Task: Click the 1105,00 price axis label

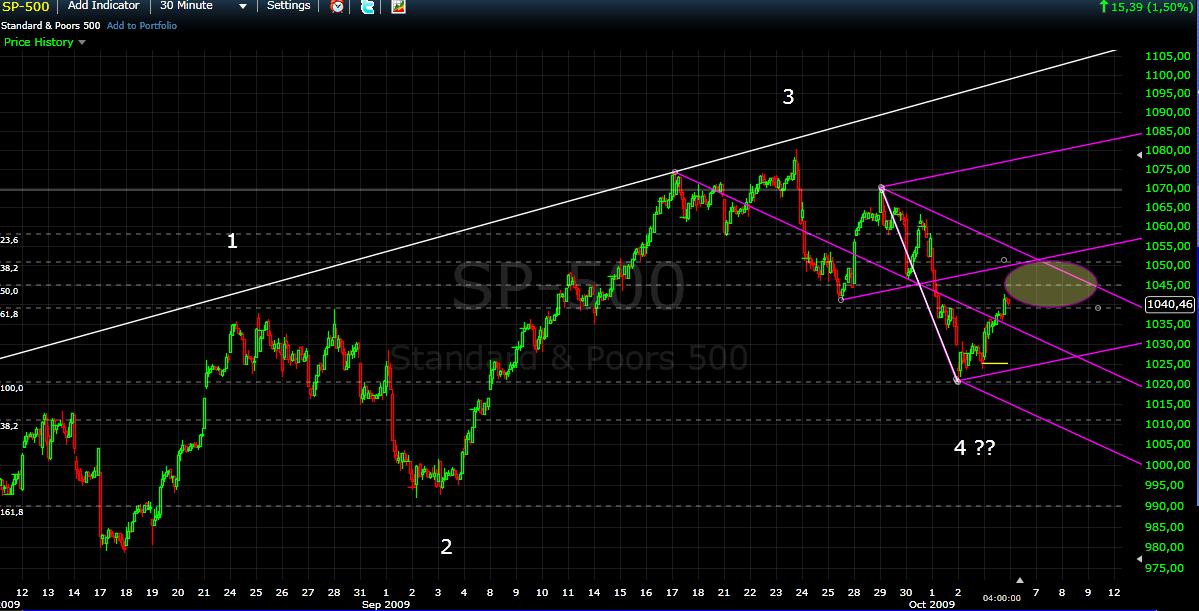Action: pos(1168,56)
